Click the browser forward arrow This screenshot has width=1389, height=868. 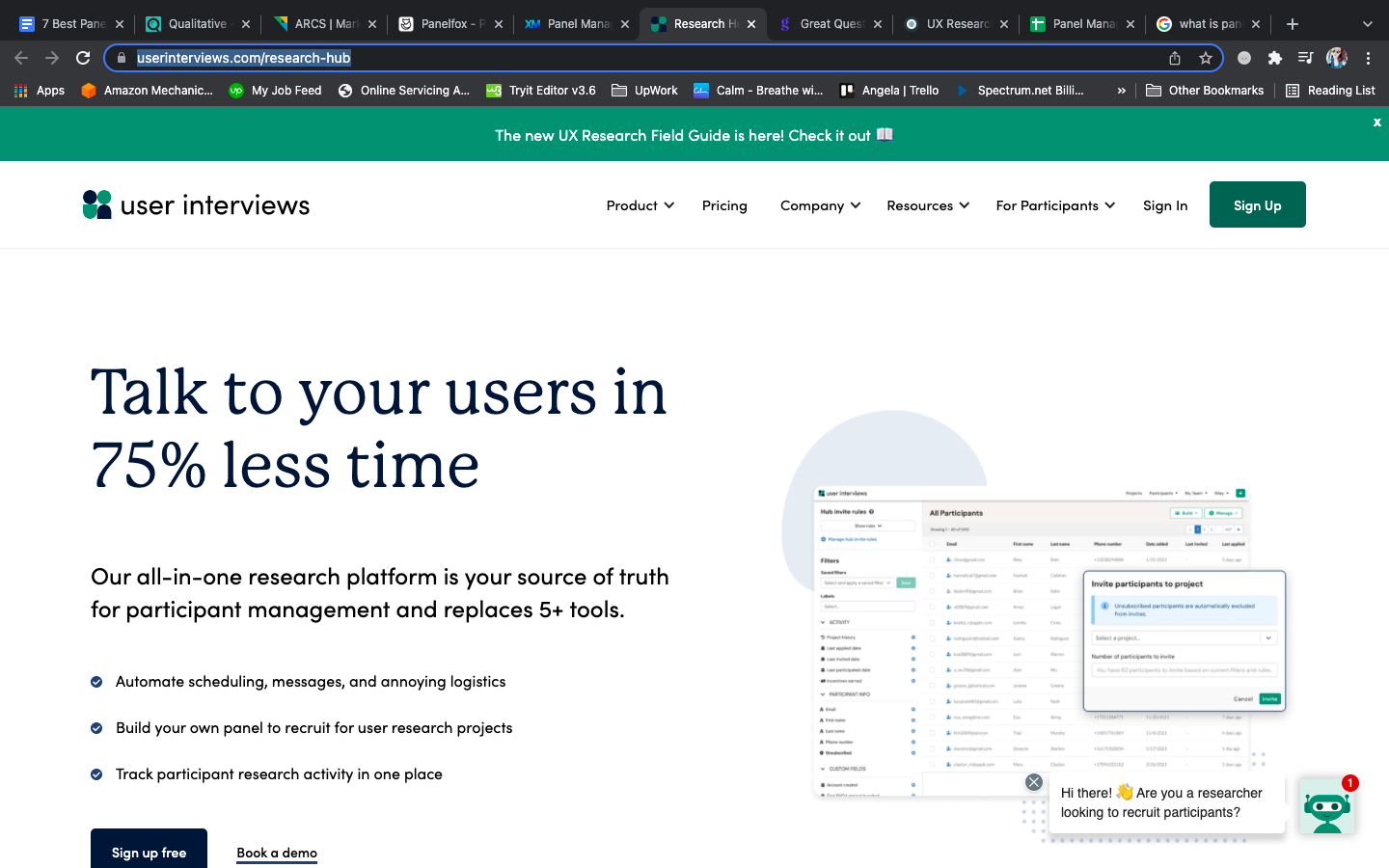pos(52,58)
